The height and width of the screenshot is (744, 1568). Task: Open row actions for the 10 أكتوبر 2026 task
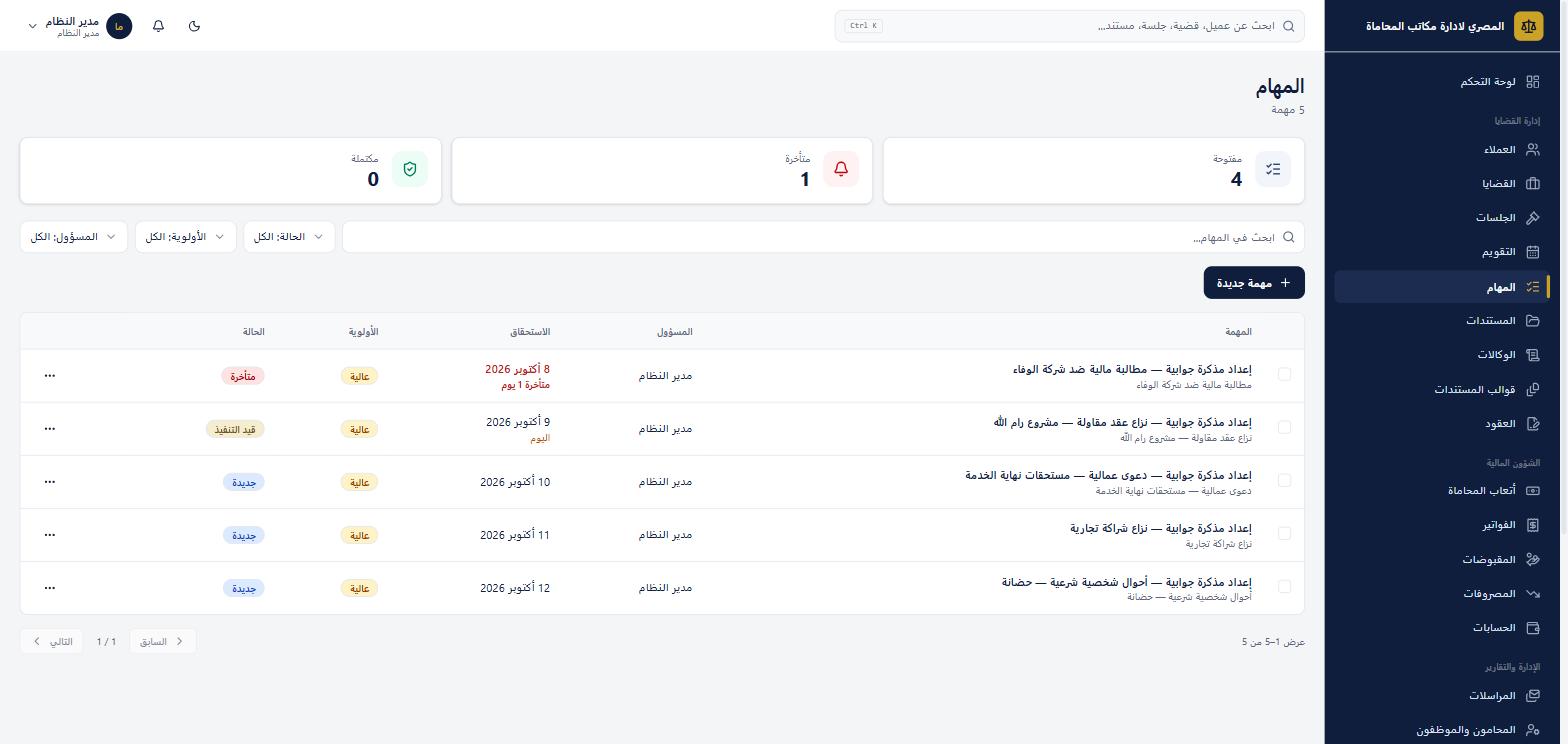(50, 482)
